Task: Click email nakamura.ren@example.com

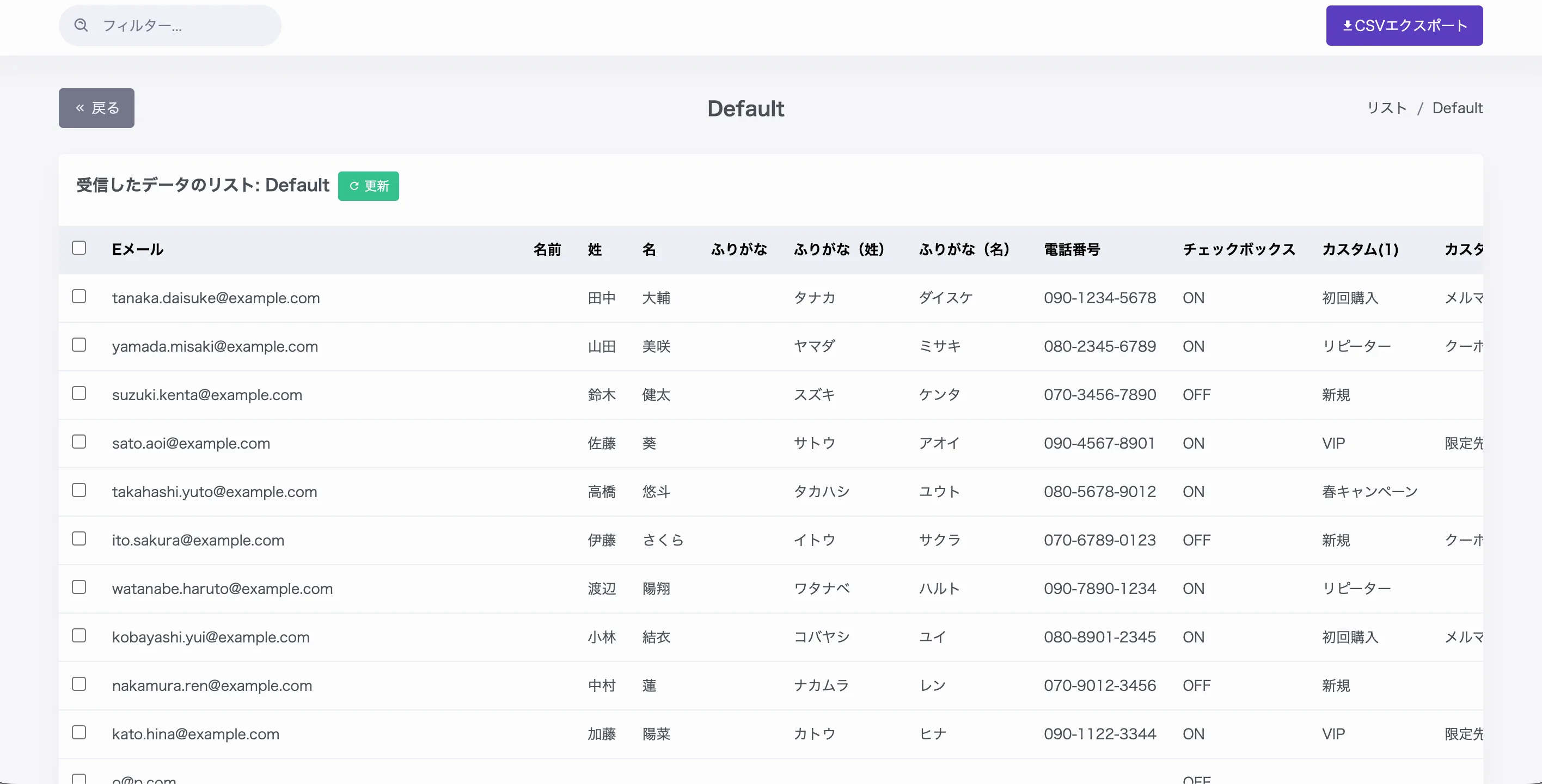Action: point(212,686)
